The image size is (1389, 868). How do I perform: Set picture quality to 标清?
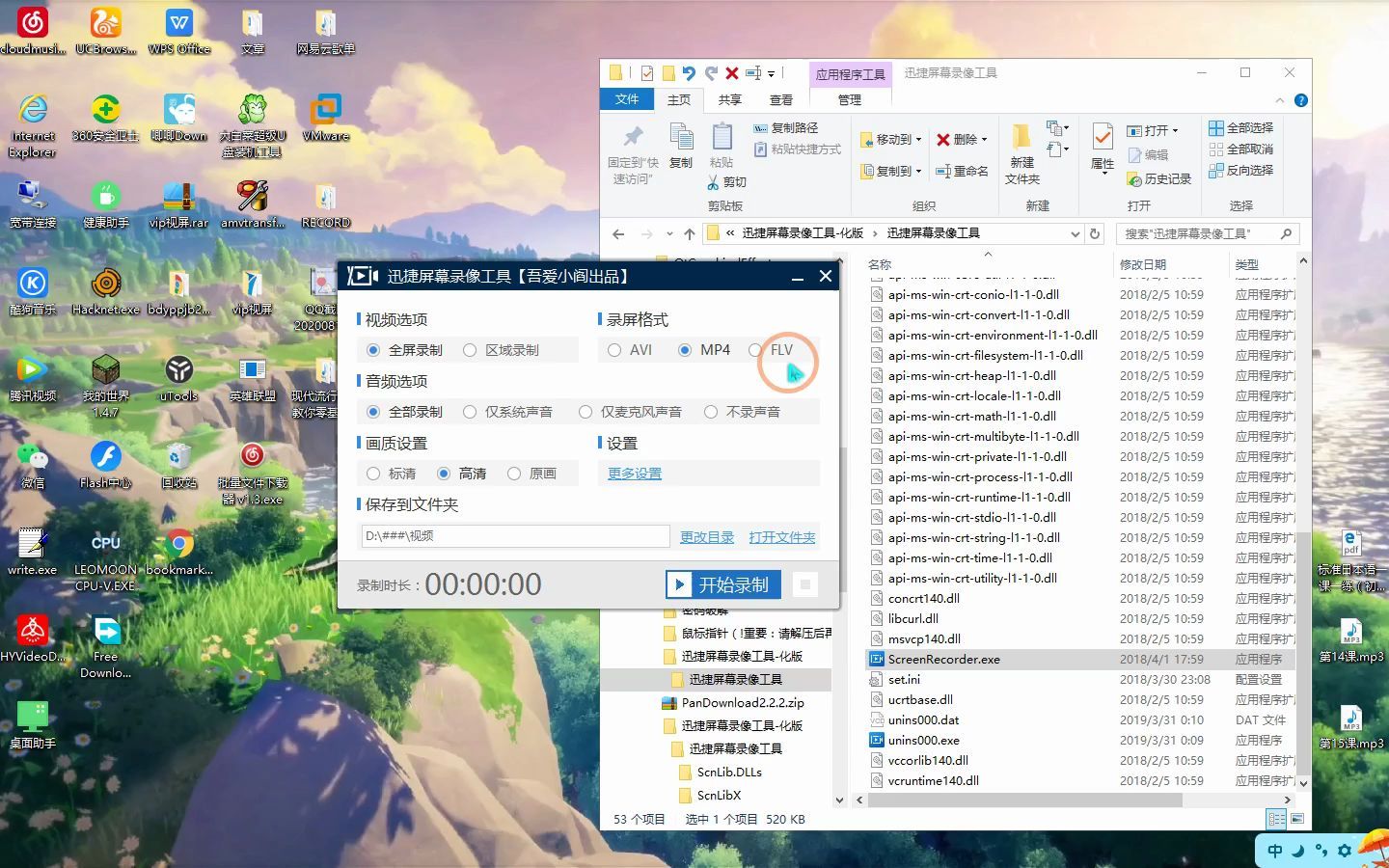pos(392,474)
